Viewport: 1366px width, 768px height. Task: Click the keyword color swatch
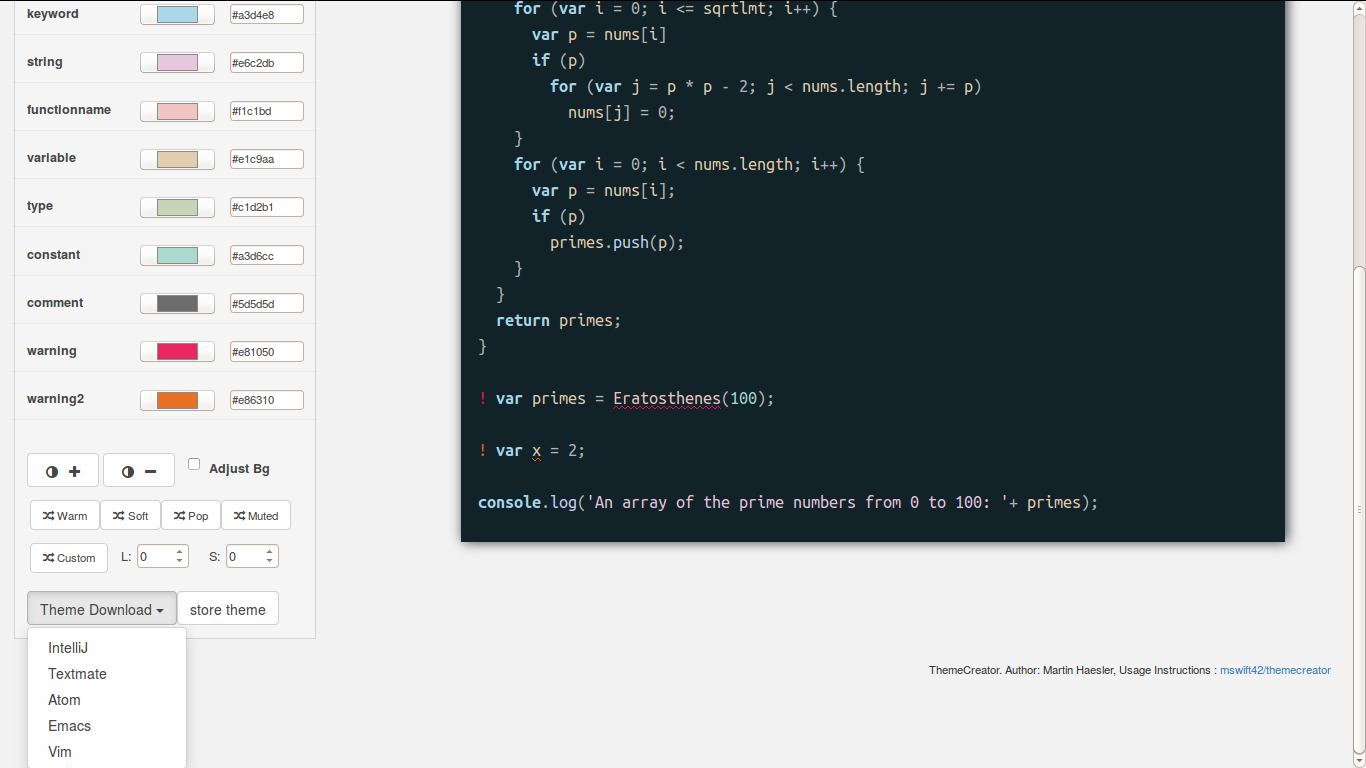click(x=177, y=14)
